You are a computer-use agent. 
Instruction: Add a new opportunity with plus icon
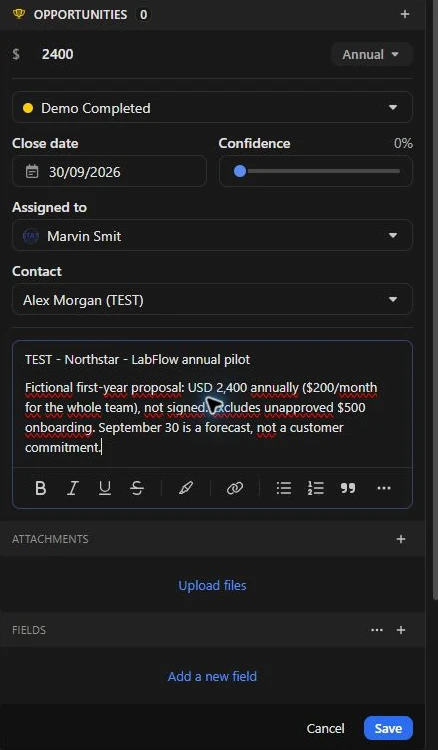405,14
